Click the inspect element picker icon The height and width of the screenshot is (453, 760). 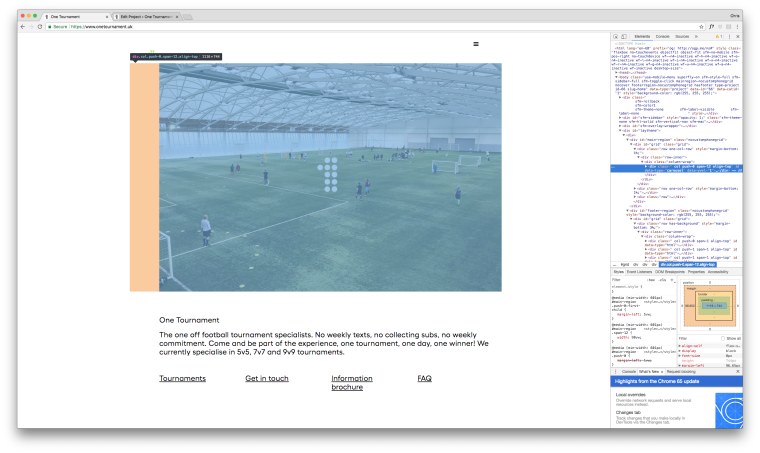(x=617, y=36)
